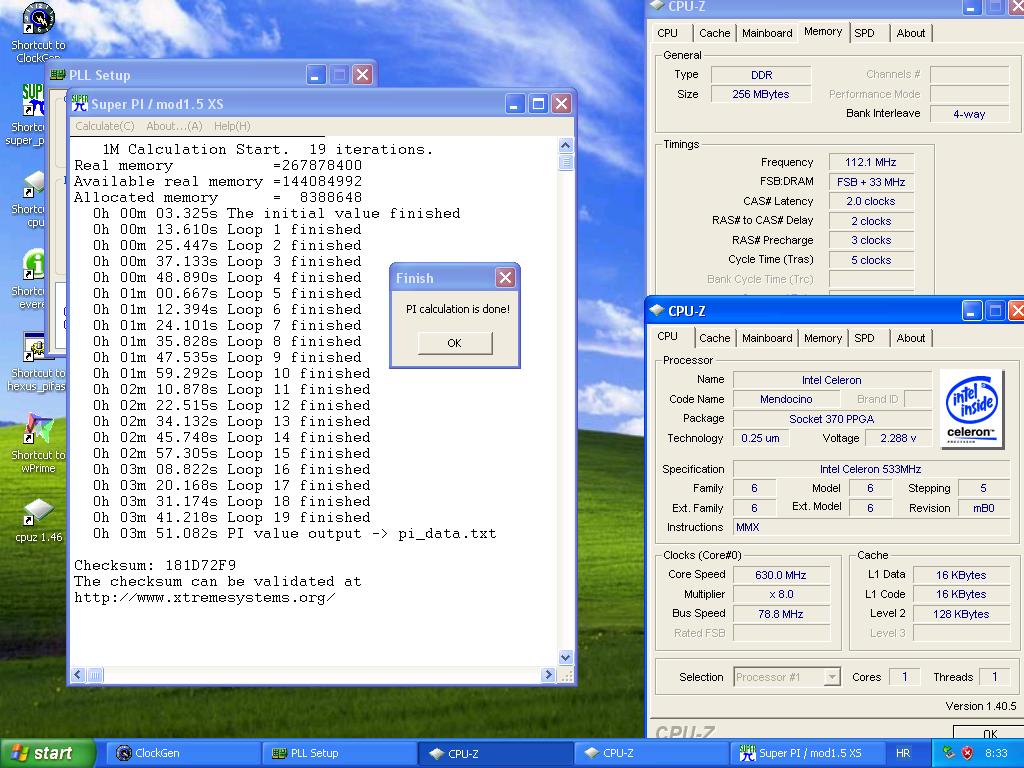Click the Checksum 181D72F9 line
The height and width of the screenshot is (768, 1024).
click(155, 565)
